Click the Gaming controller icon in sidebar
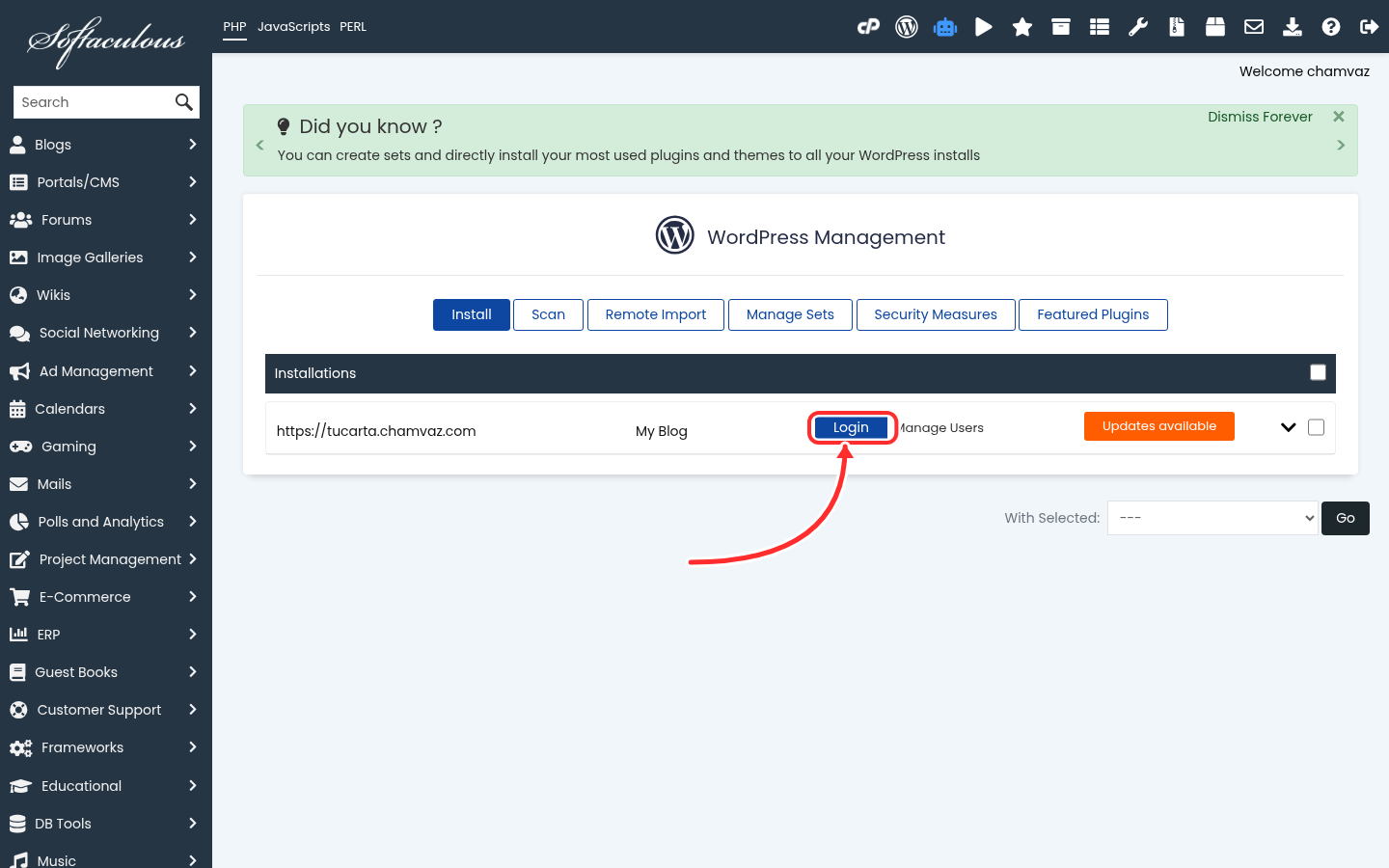This screenshot has height=868, width=1389. (x=20, y=447)
